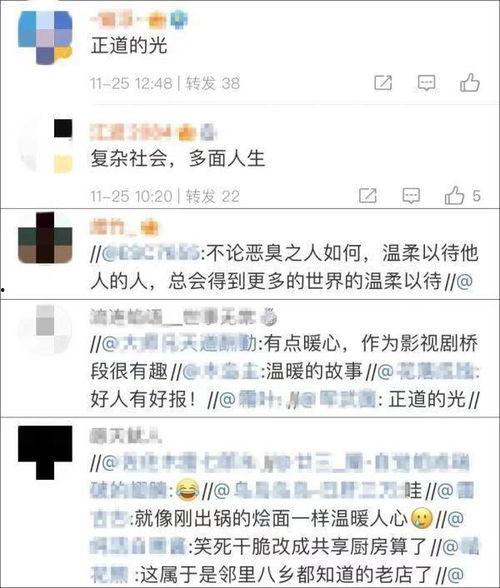Open reply icon on 复杂社会 comment

pyautogui.click(x=411, y=195)
